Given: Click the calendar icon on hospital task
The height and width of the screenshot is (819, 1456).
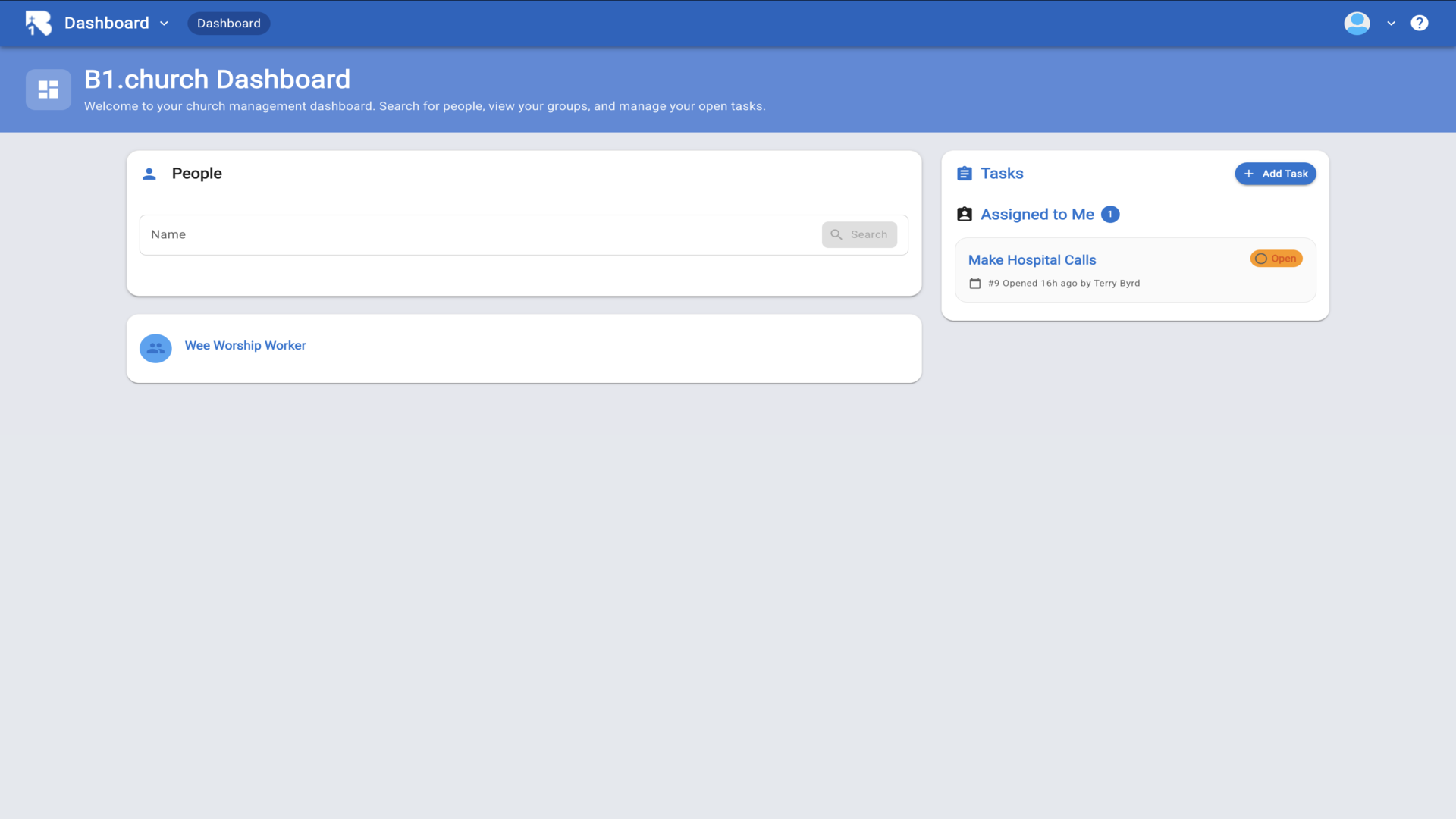Looking at the screenshot, I should (x=974, y=284).
